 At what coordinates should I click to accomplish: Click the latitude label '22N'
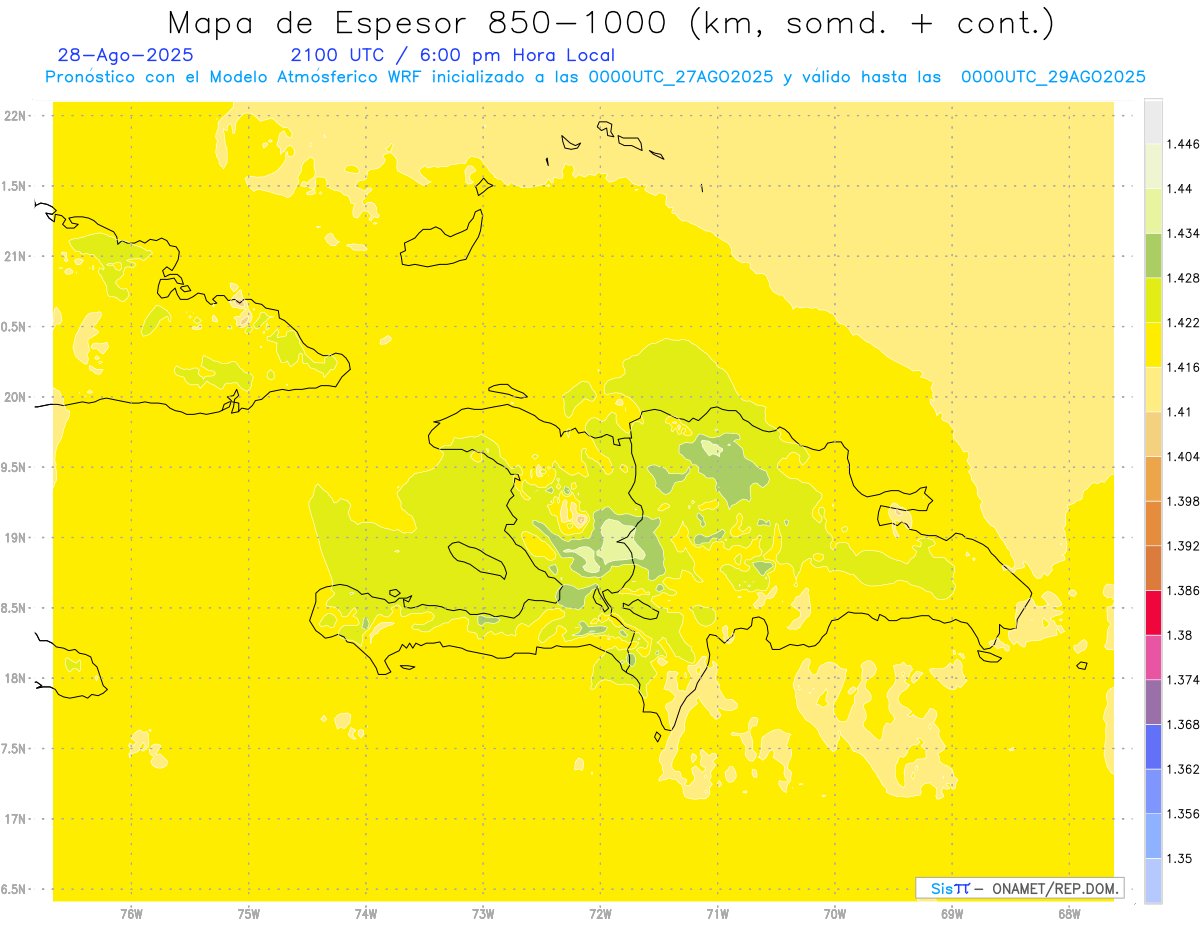(15, 116)
